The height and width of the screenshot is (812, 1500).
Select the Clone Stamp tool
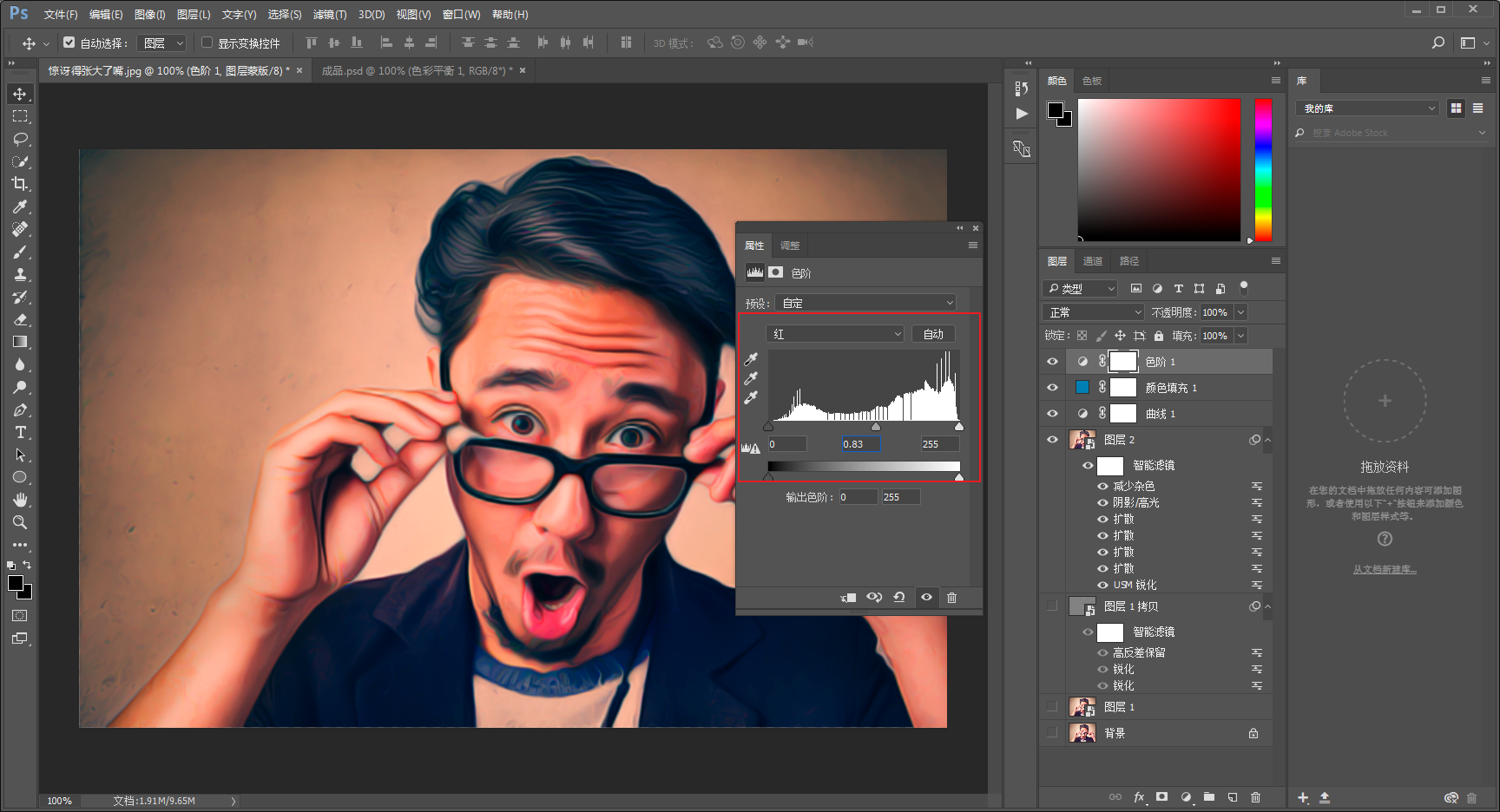pos(20,274)
